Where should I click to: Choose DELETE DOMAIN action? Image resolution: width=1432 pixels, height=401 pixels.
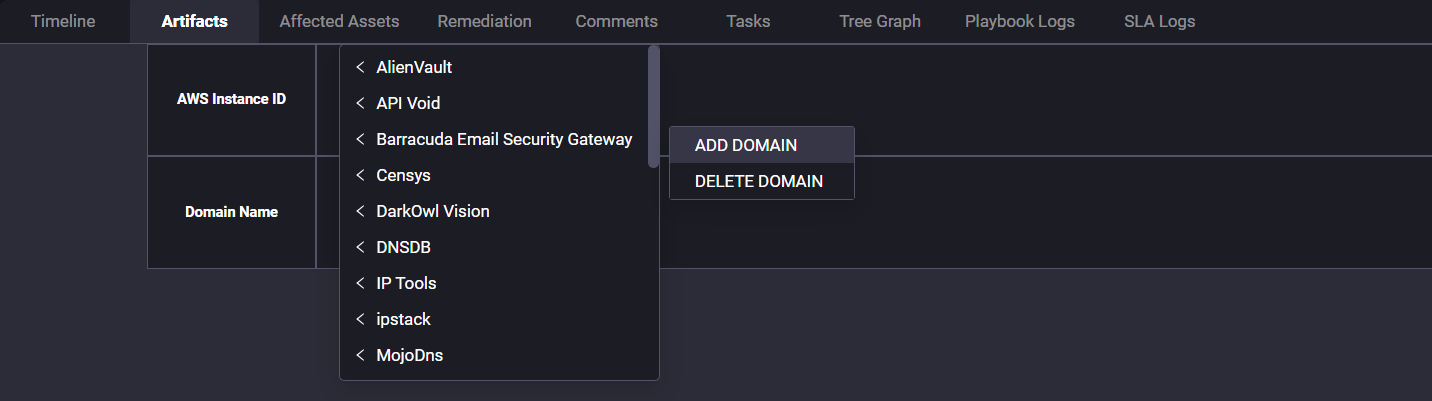[x=762, y=181]
